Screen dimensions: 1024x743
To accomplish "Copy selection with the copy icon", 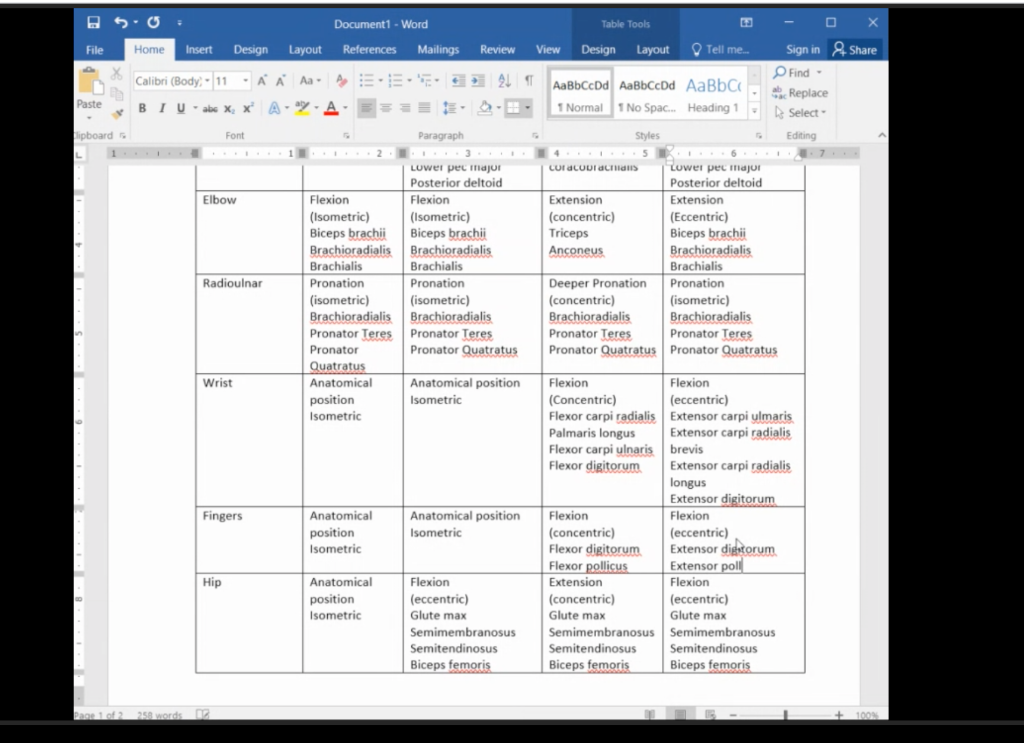I will pos(116,94).
